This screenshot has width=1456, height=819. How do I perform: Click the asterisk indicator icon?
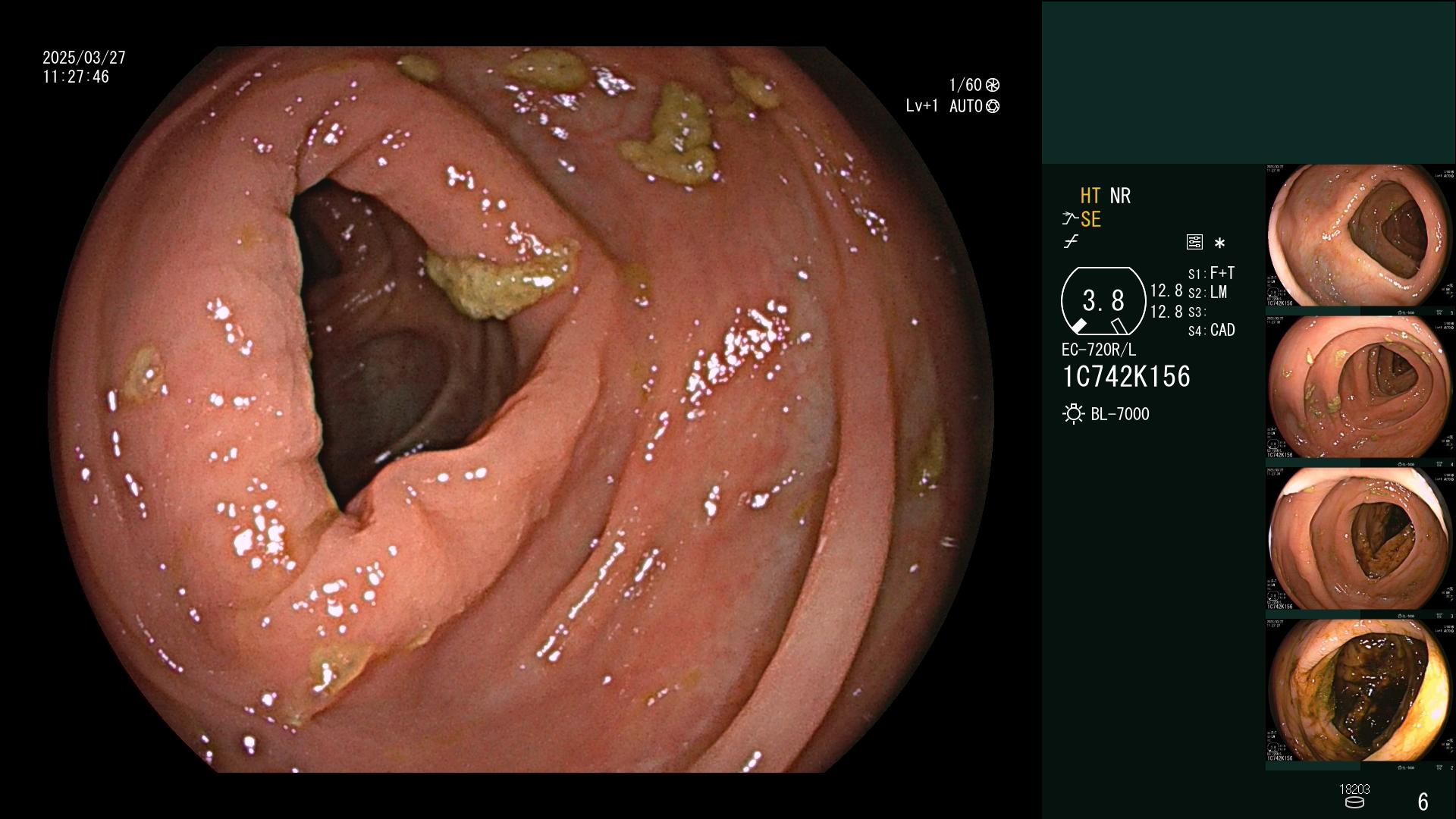tap(1219, 243)
